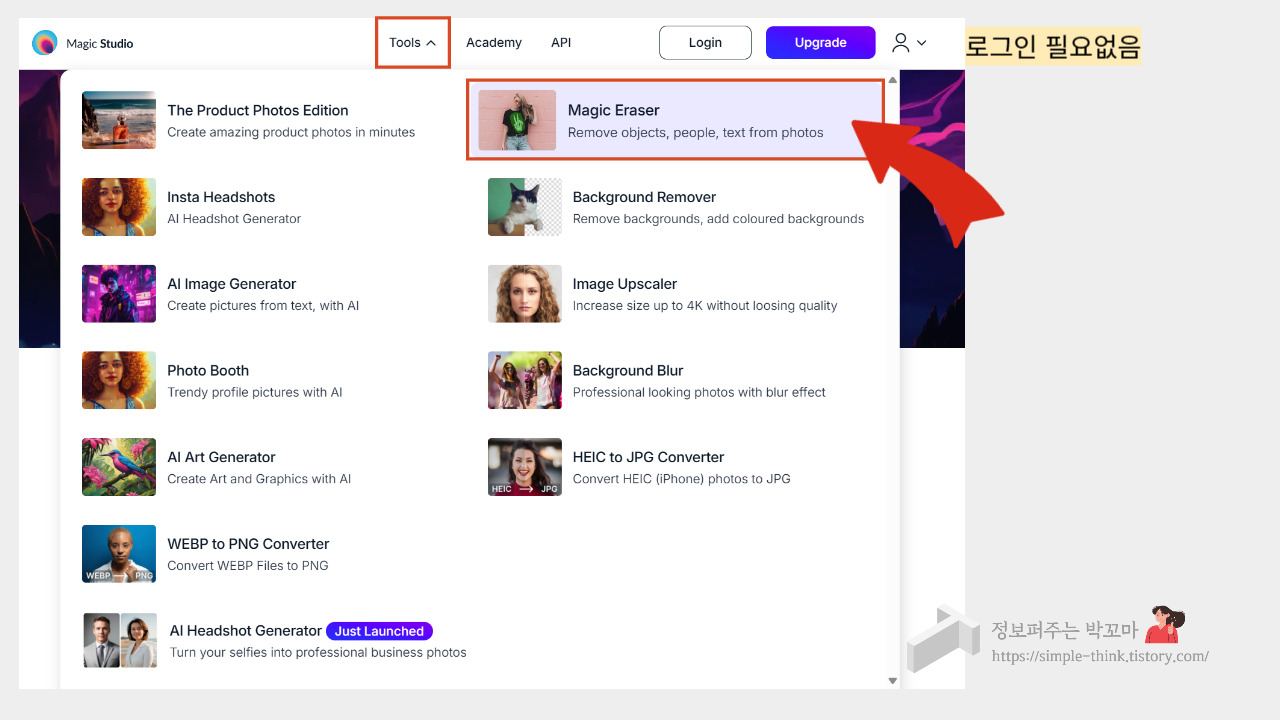Click 'Convert HEIC (iPhone) photos to JPG' text
1280x720 pixels.
pyautogui.click(x=681, y=479)
